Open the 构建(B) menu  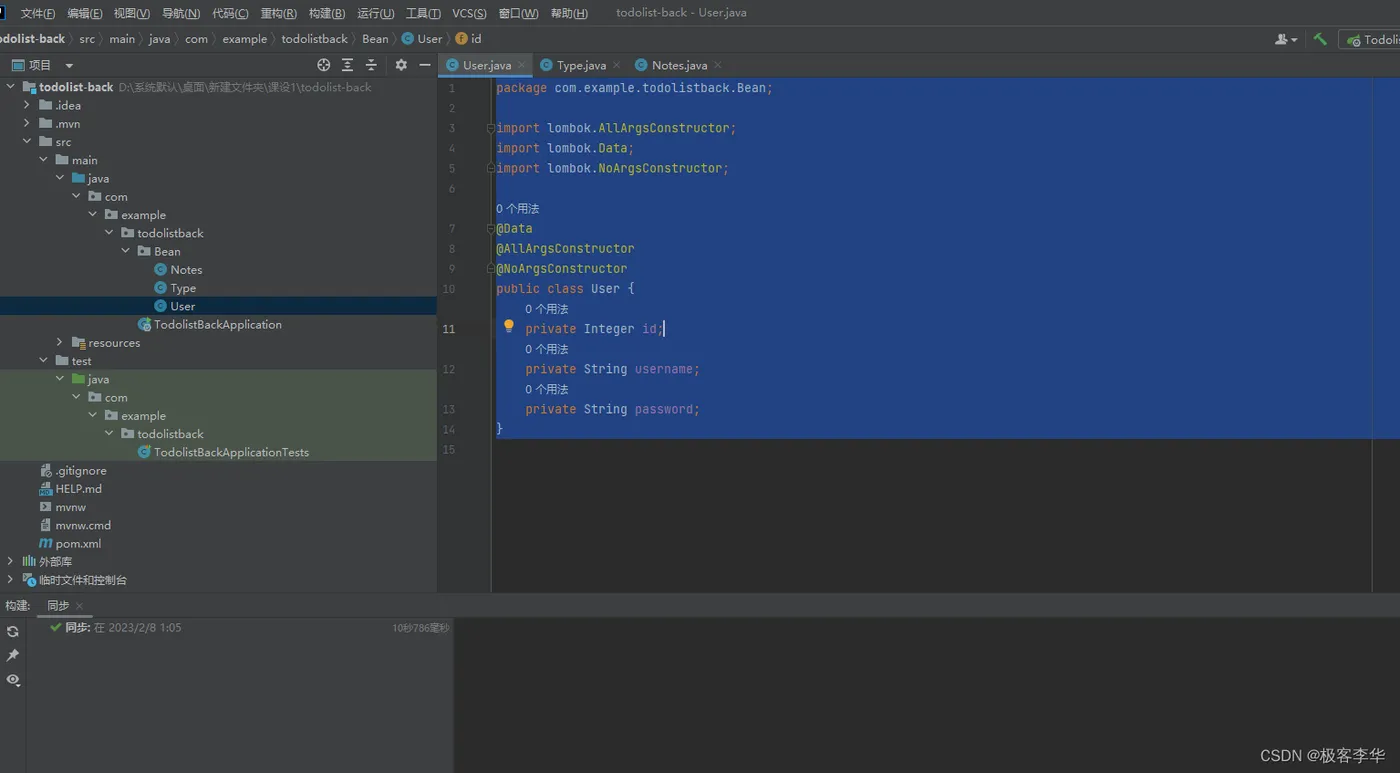coord(326,13)
